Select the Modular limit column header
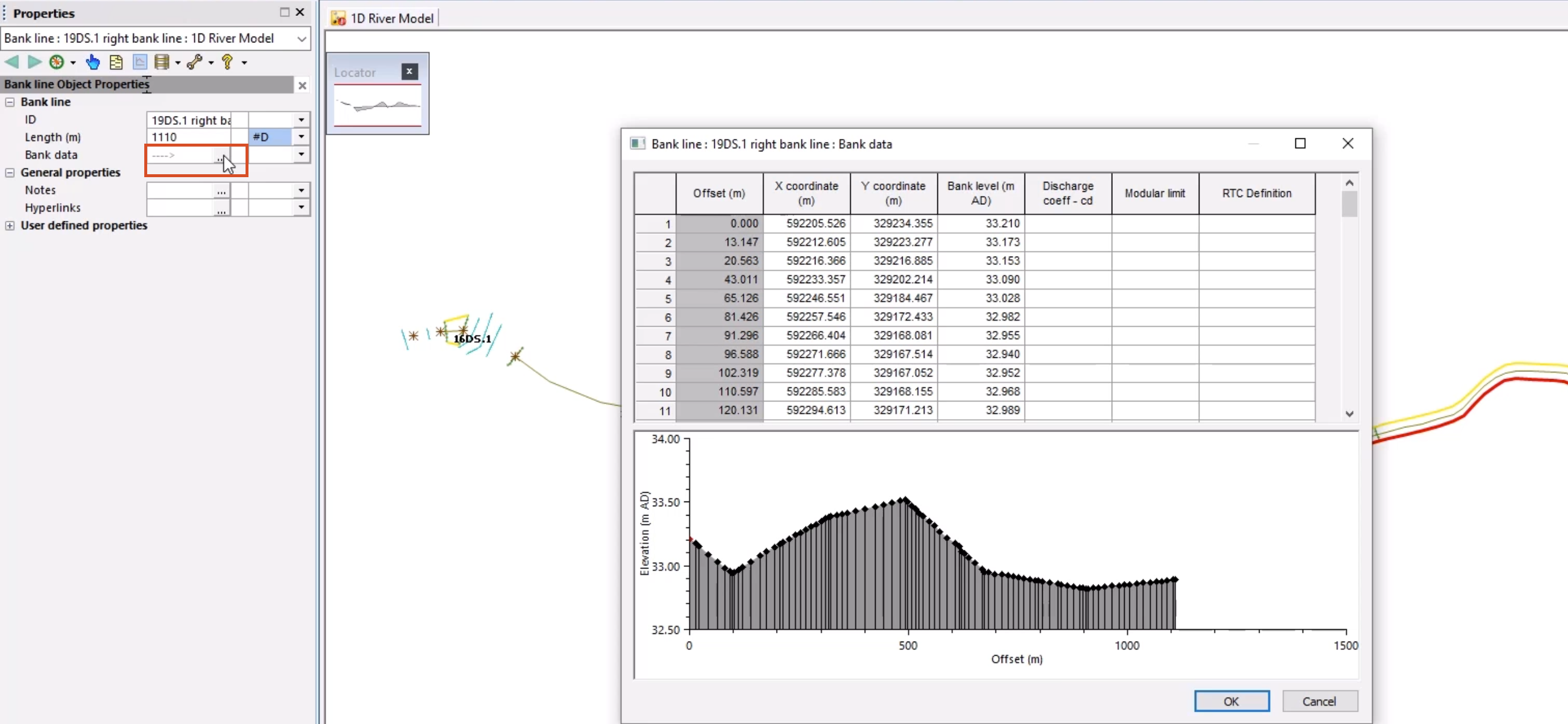The height and width of the screenshot is (724, 1568). coord(1155,194)
